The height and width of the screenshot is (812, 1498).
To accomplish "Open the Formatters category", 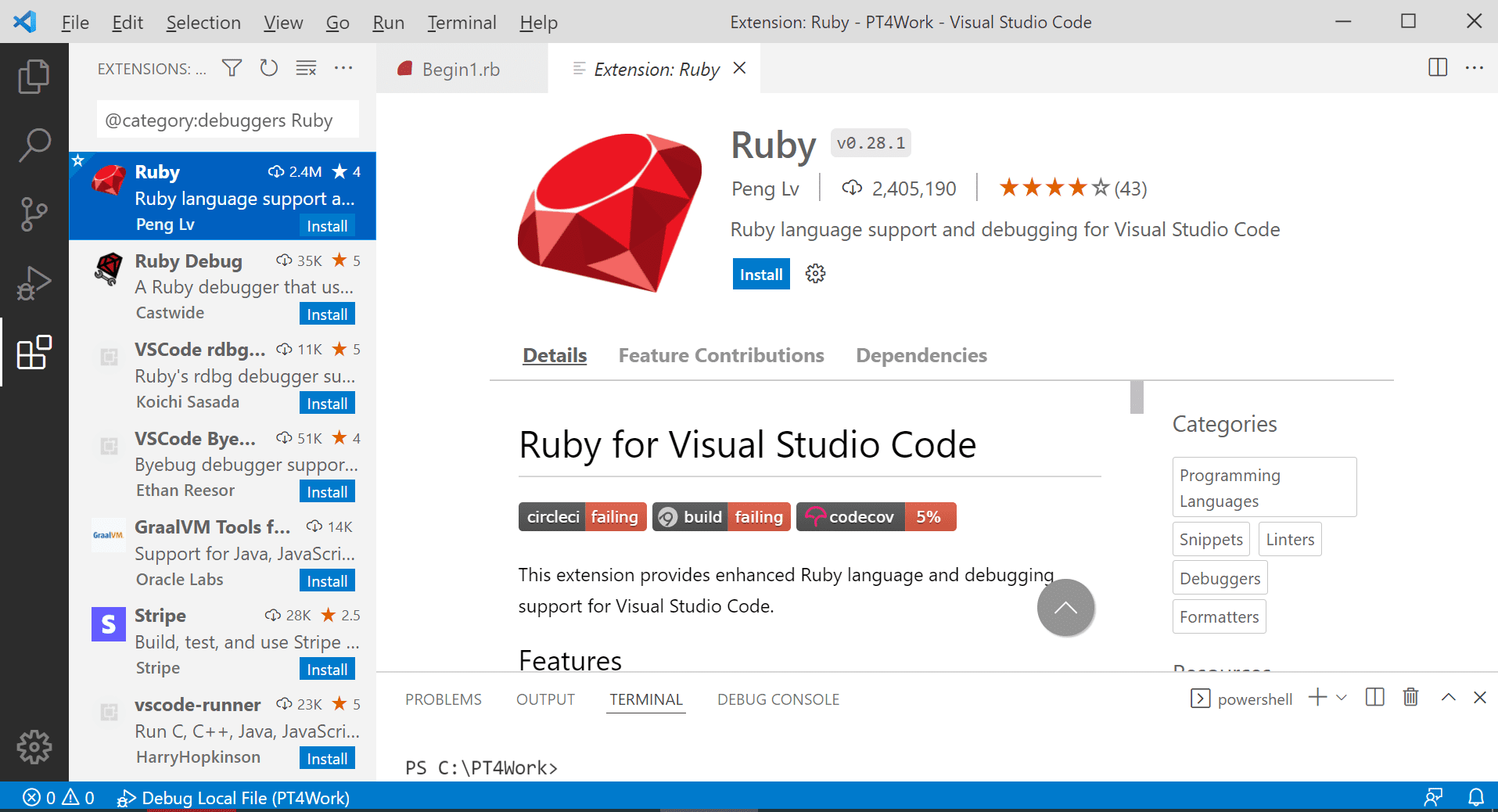I will (1219, 616).
